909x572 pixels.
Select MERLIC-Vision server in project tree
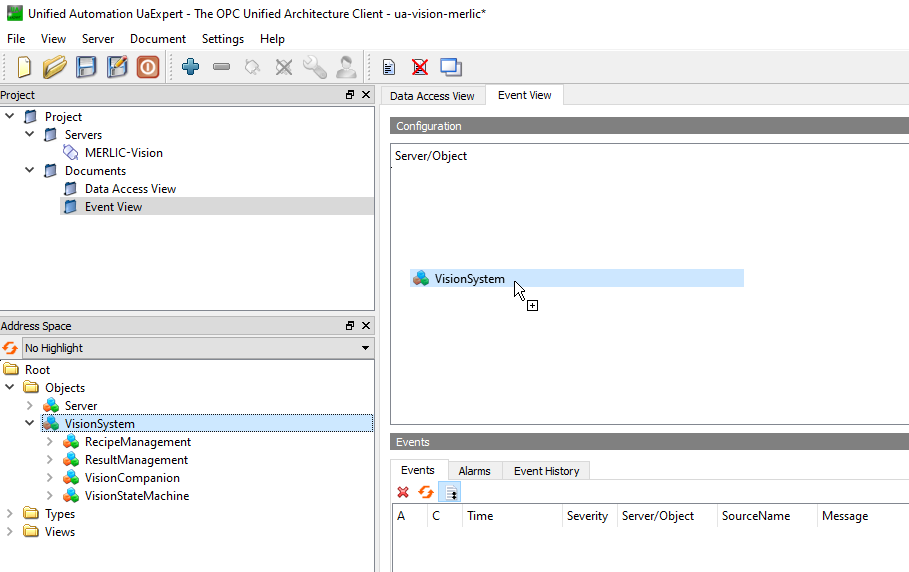123,153
